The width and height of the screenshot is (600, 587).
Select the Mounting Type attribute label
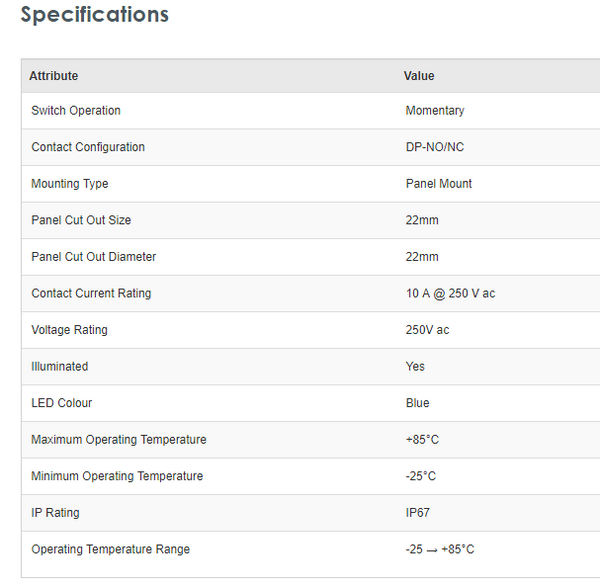[70, 184]
